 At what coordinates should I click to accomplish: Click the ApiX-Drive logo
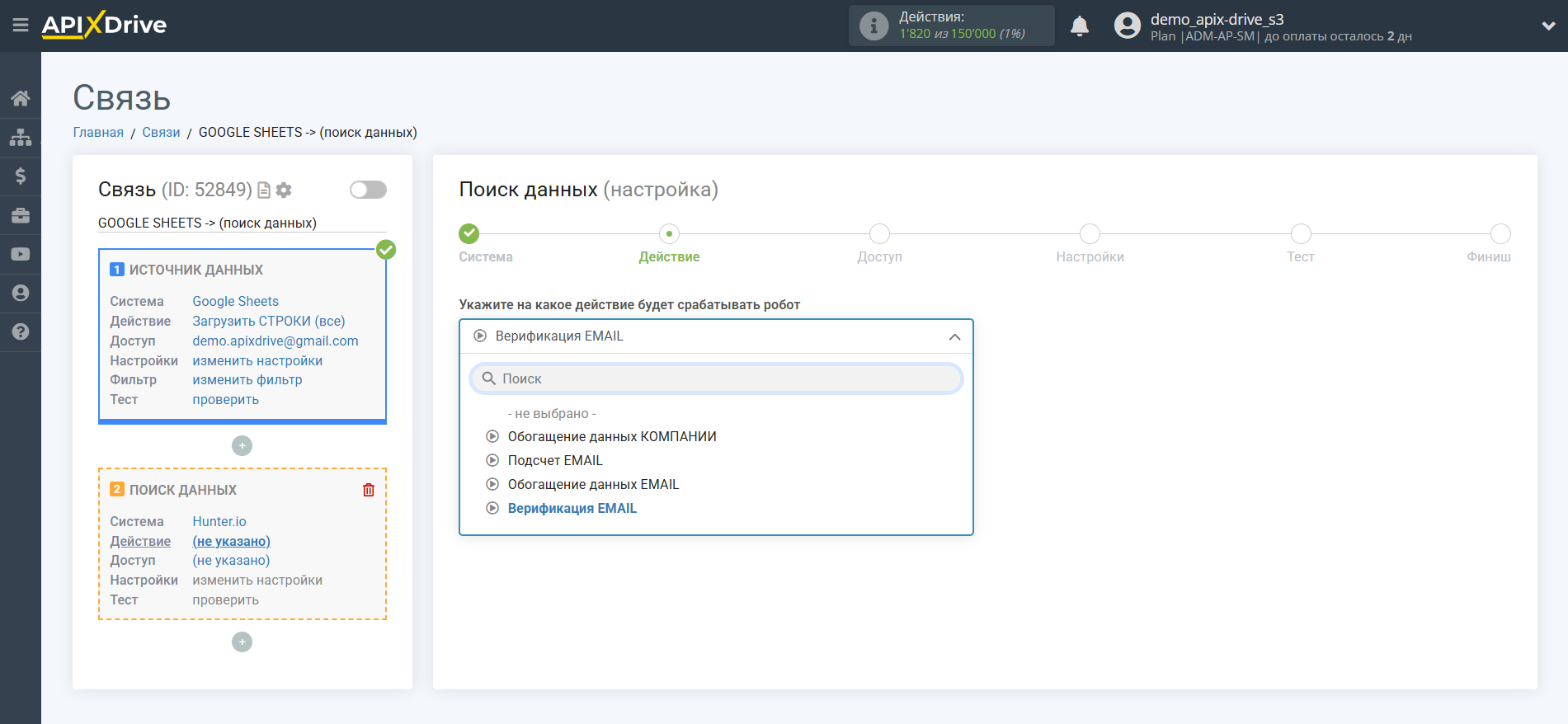104,25
